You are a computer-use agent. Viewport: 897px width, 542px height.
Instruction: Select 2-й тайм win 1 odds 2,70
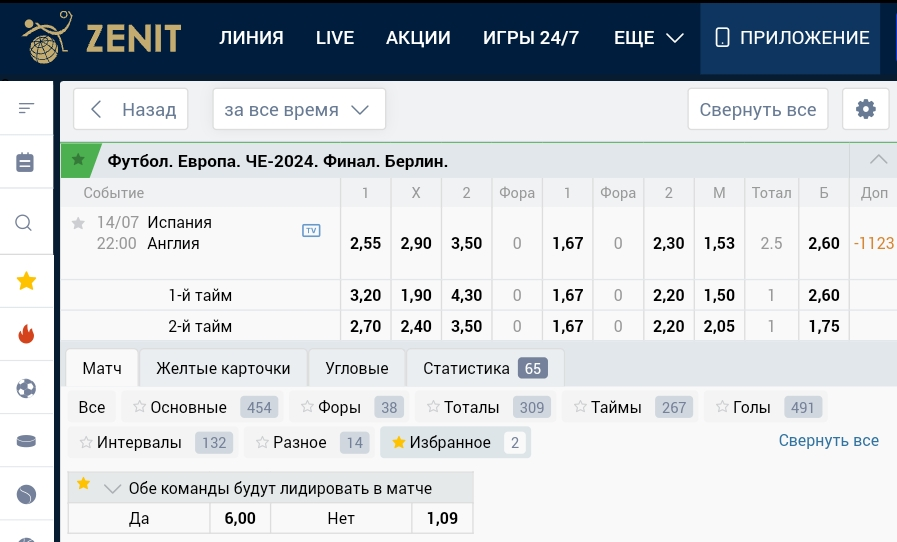(x=366, y=326)
